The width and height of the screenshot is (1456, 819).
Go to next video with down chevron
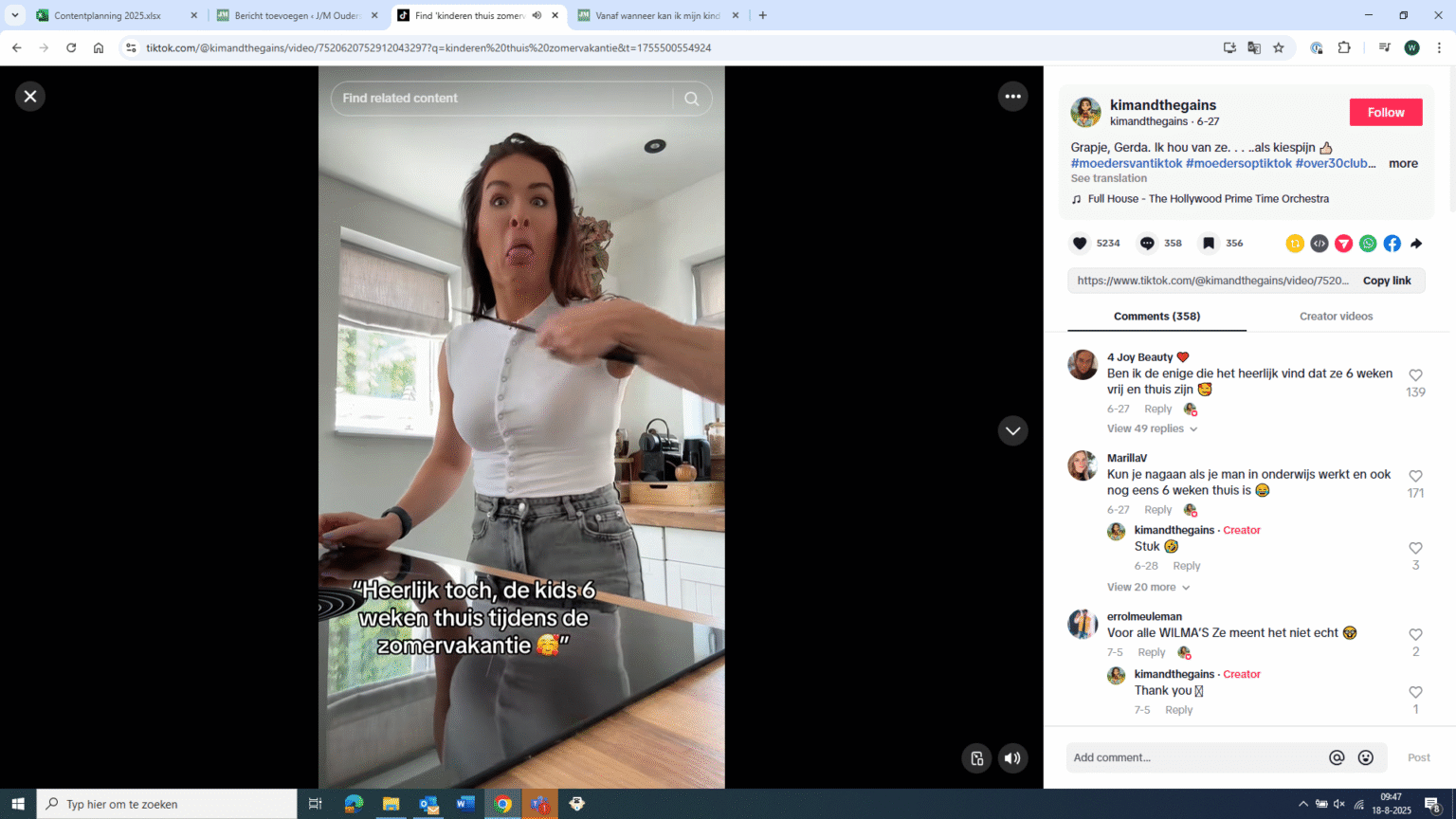pyautogui.click(x=1012, y=430)
